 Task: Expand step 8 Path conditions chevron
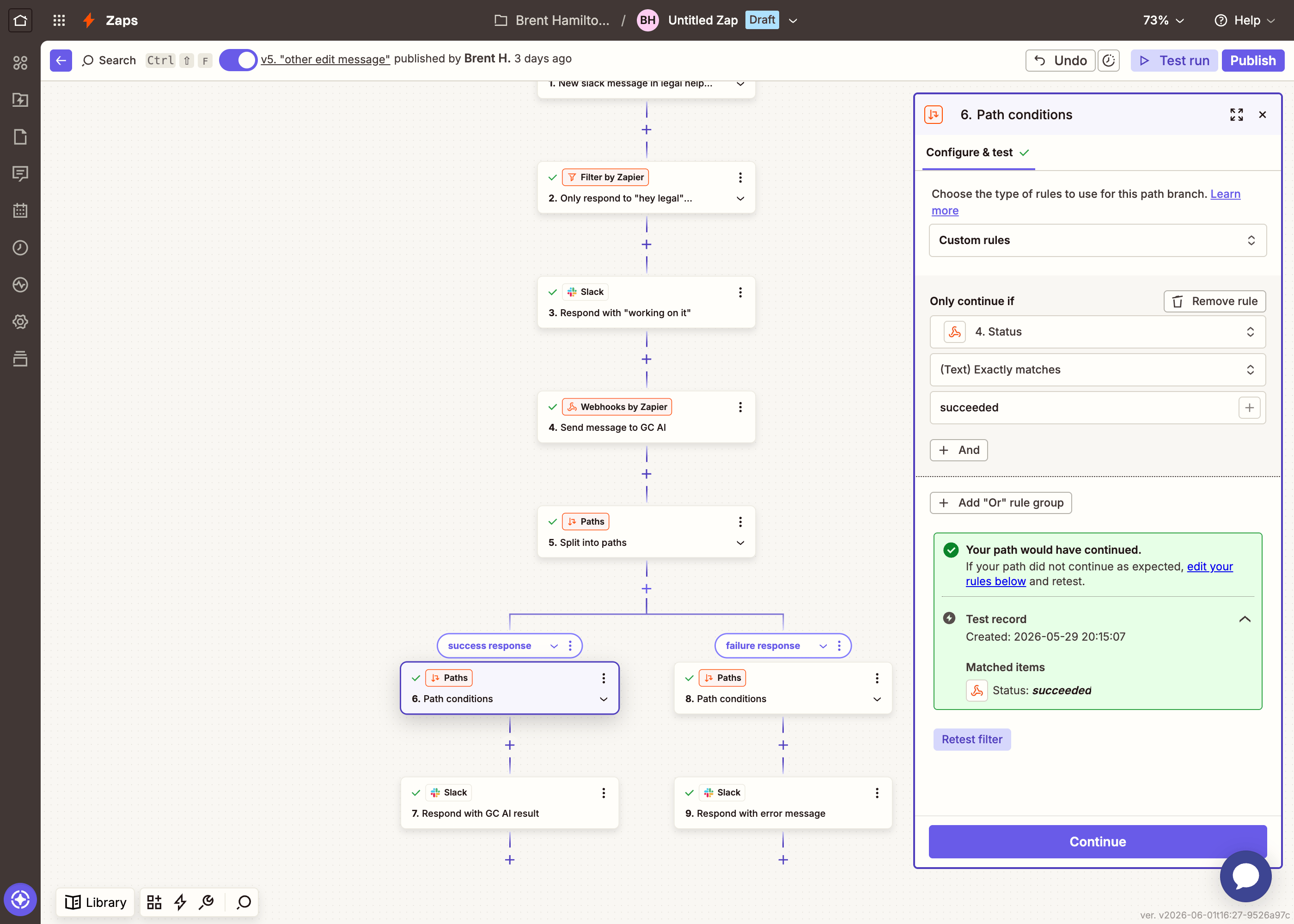[877, 699]
